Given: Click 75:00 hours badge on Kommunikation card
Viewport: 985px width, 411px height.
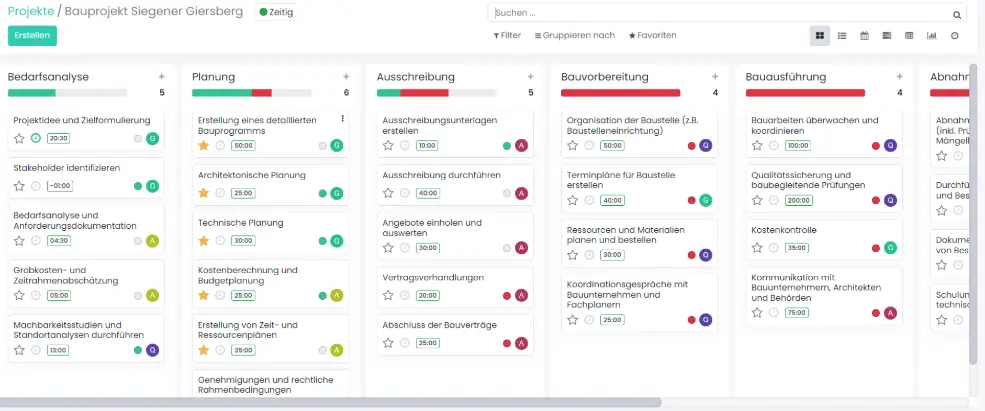Looking at the screenshot, I should pyautogui.click(x=797, y=313).
